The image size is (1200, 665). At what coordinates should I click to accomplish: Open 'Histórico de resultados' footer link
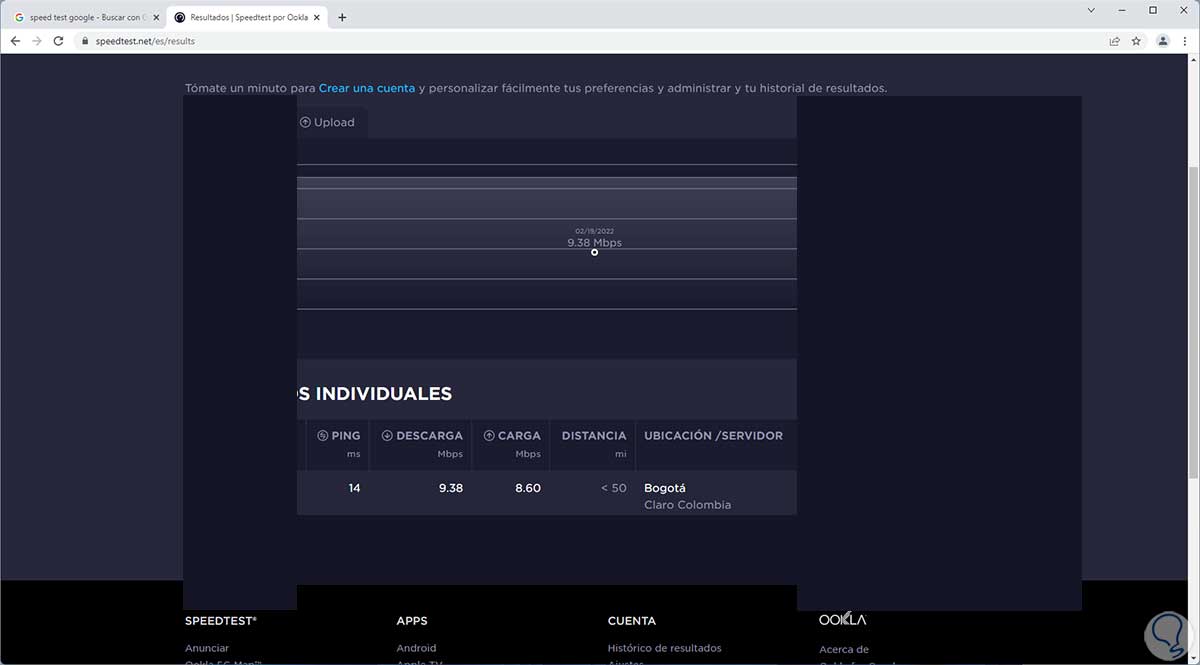[x=664, y=648]
